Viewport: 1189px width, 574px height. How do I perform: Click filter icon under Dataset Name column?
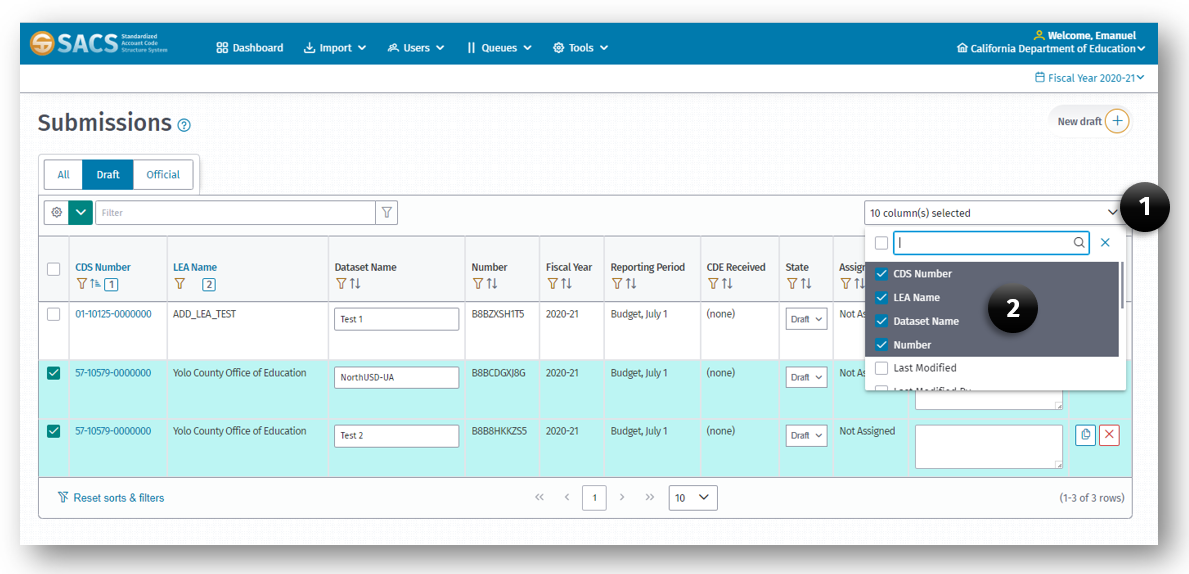(341, 284)
